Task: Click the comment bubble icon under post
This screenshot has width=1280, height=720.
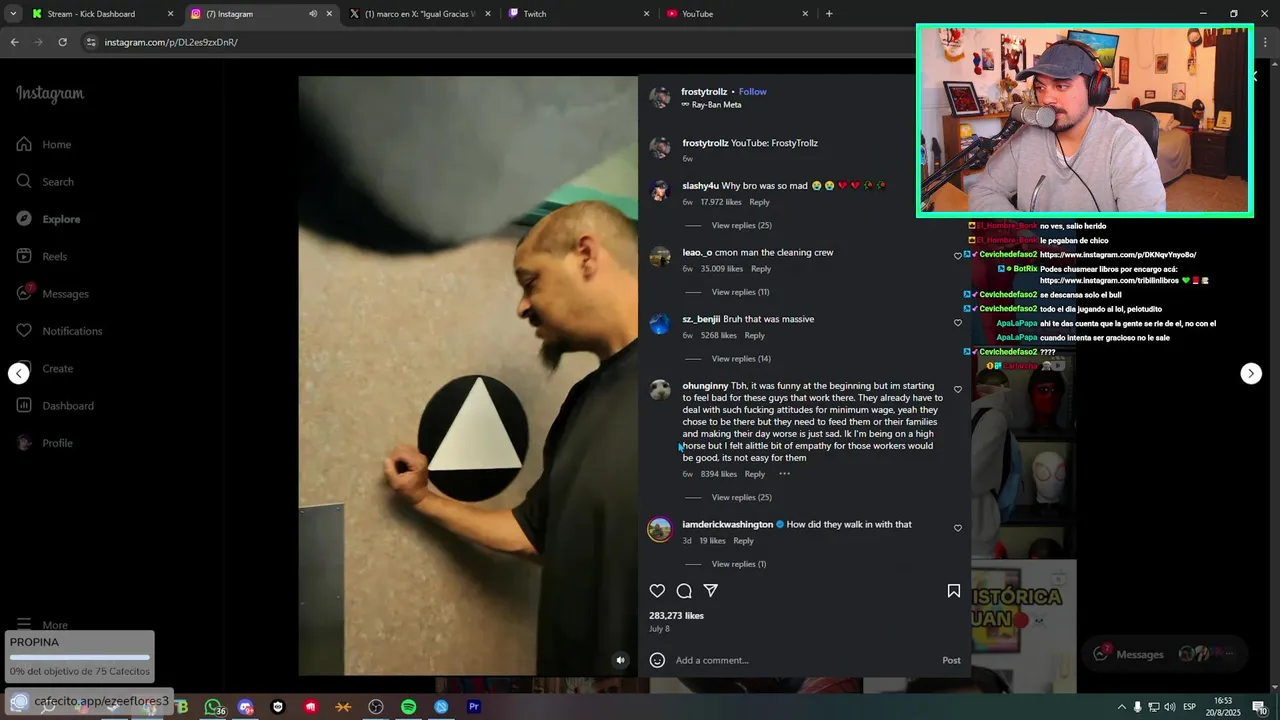Action: point(684,591)
